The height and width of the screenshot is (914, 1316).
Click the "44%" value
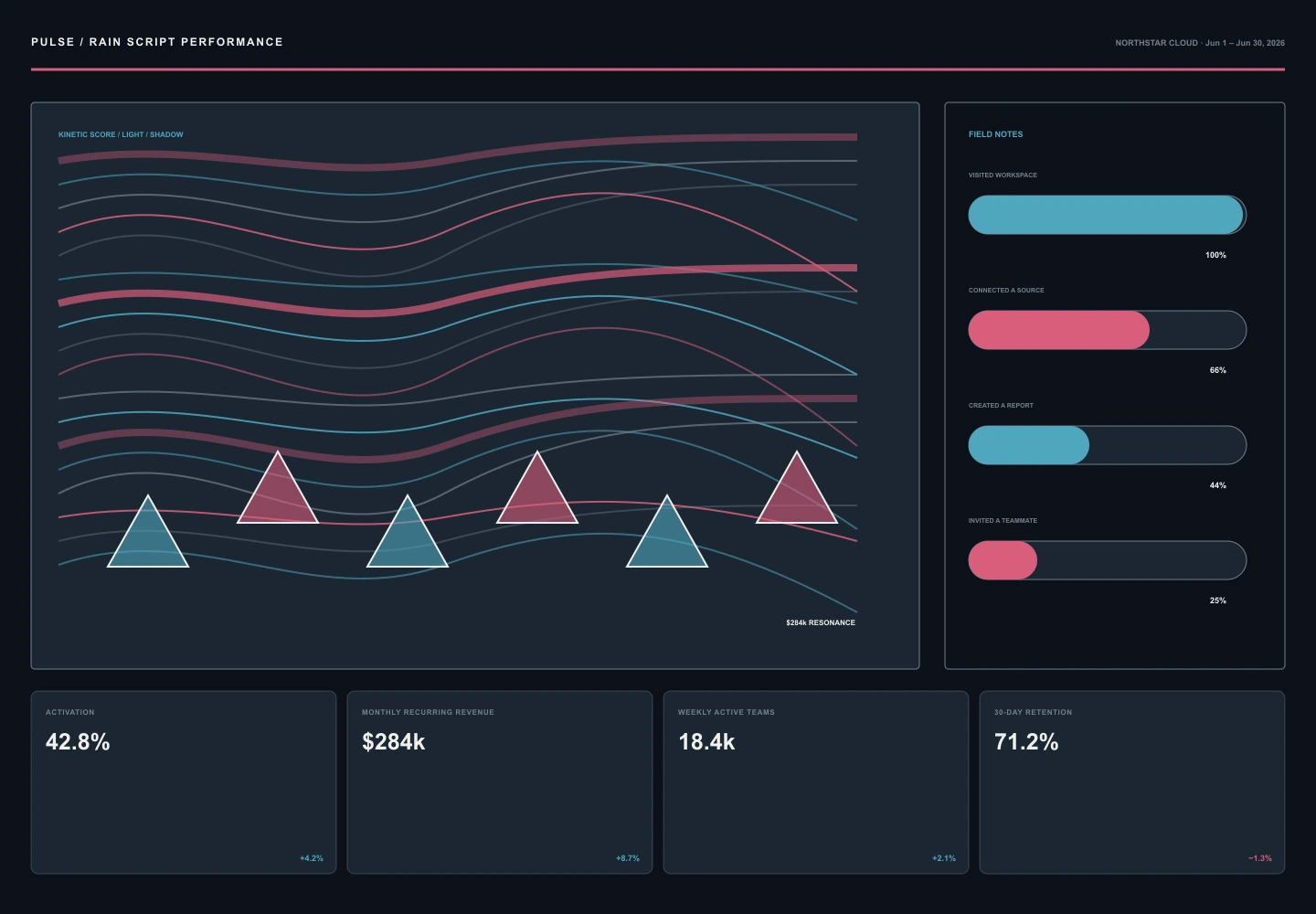(x=1218, y=485)
